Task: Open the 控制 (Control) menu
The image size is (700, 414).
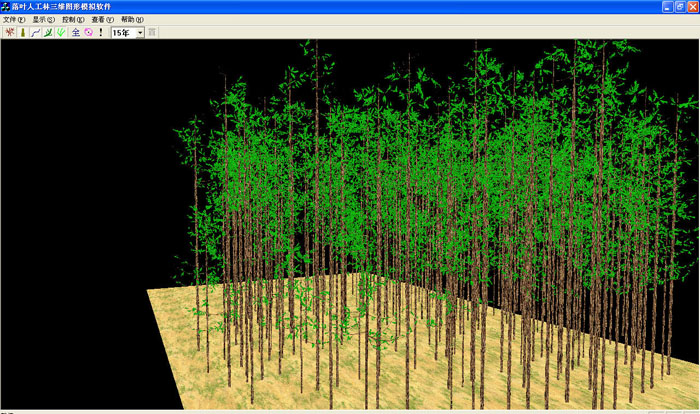Action: (x=73, y=19)
